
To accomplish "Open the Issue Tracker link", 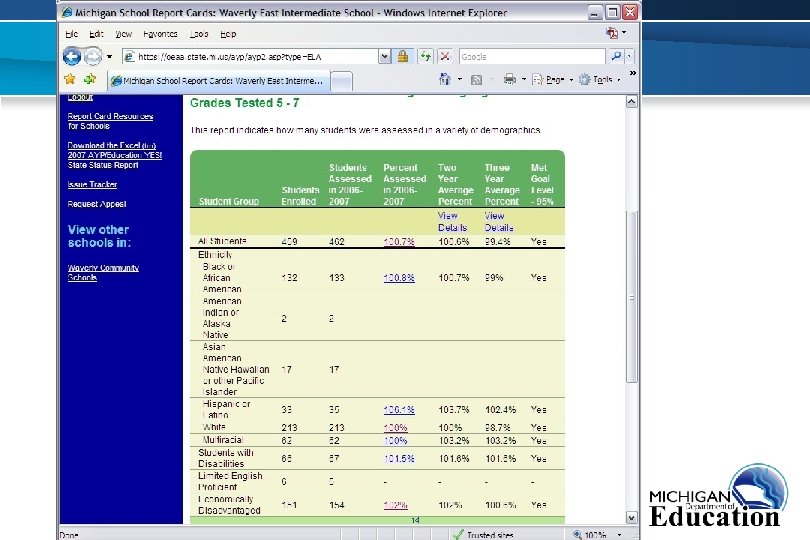I will 92,184.
